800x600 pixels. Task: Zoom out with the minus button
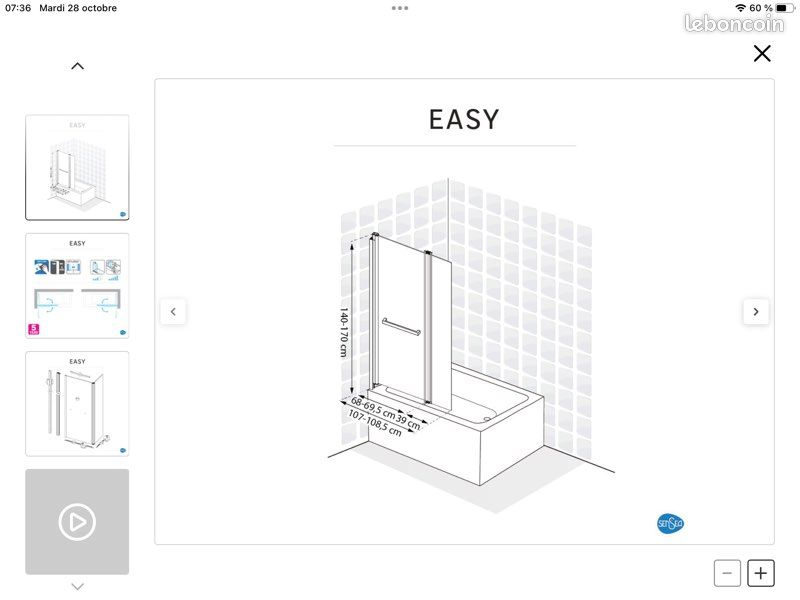tap(727, 573)
